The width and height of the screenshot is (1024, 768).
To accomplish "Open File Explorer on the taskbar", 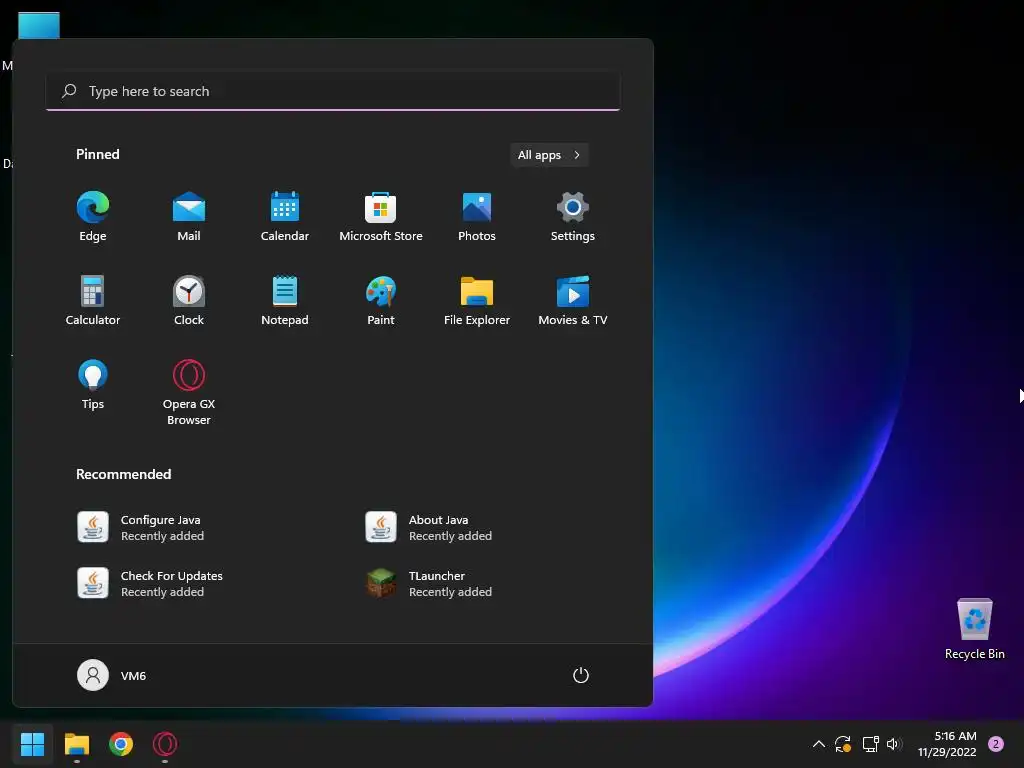I will pos(76,744).
